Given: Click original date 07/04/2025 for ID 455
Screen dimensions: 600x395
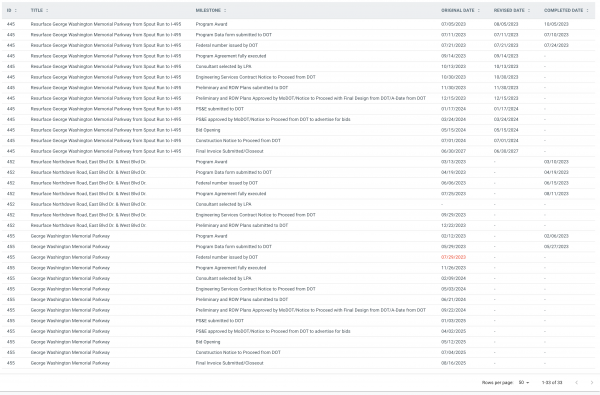Looking at the screenshot, I should click(x=453, y=353).
